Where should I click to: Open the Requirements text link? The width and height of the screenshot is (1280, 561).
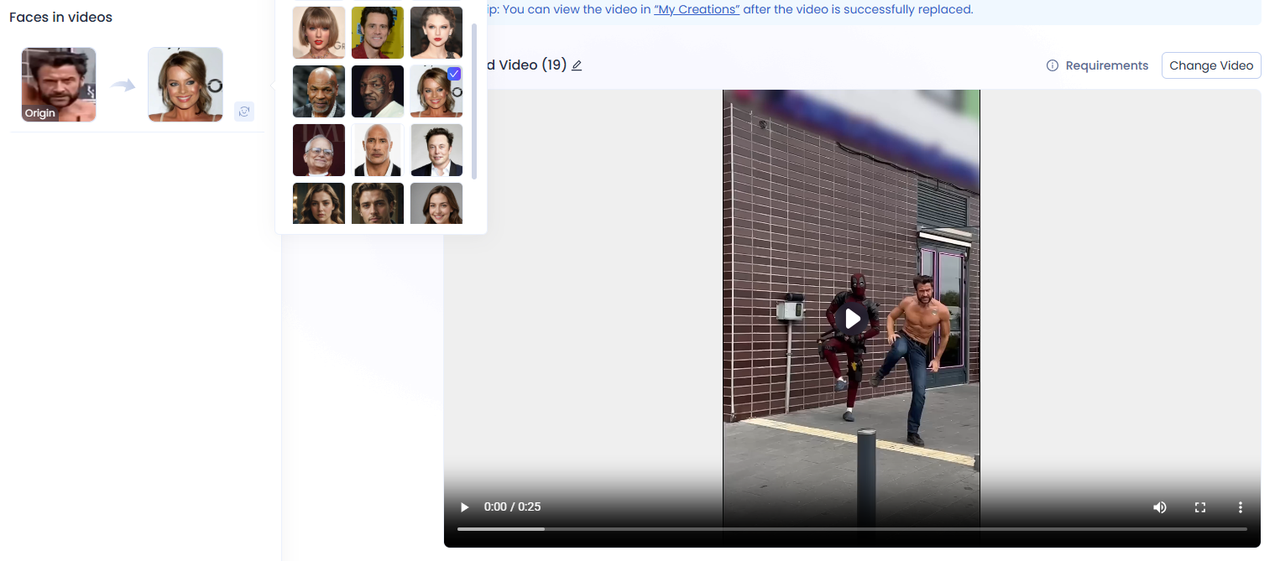point(1106,66)
